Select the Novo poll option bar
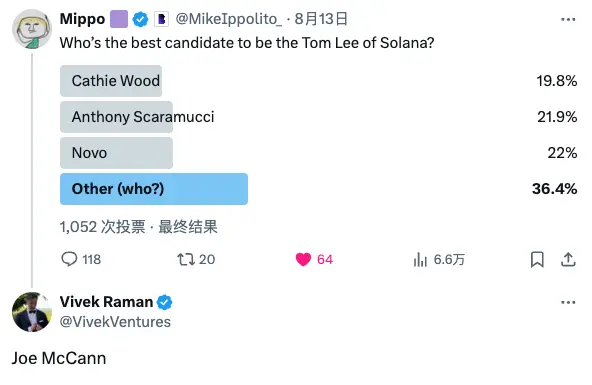This screenshot has height=385, width=592. (x=116, y=153)
